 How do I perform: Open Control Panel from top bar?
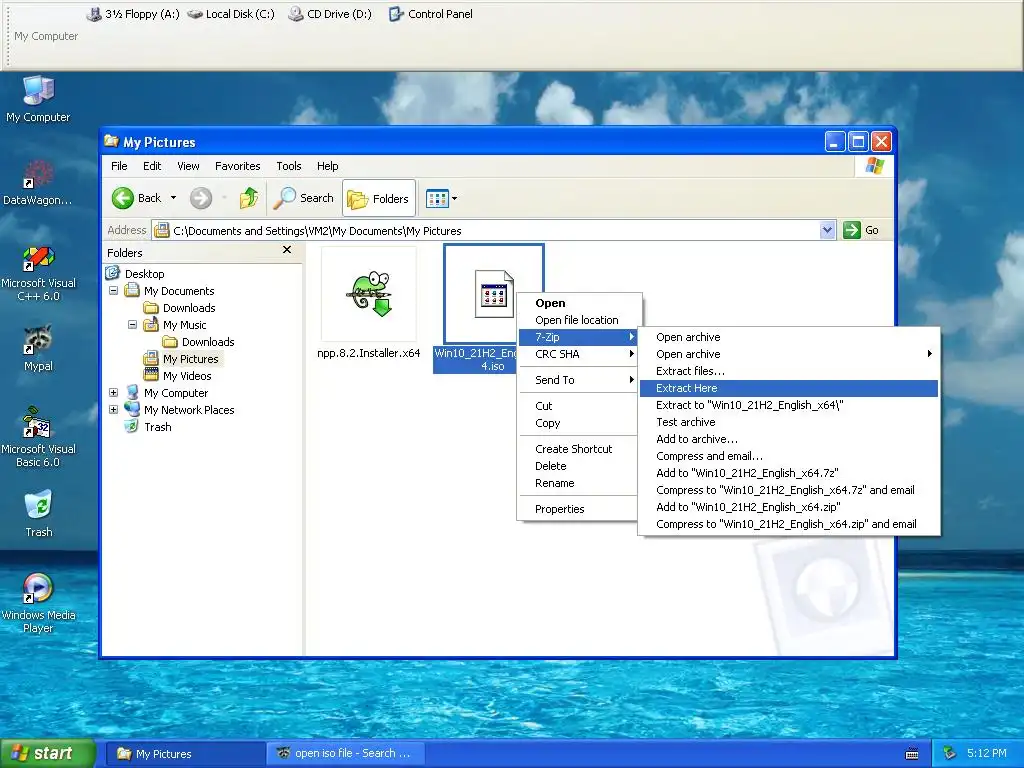(431, 14)
